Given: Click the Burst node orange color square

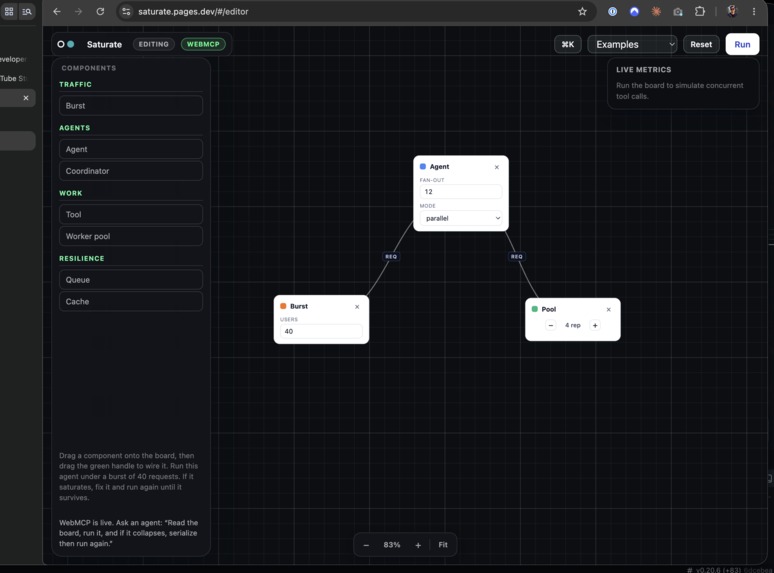Looking at the screenshot, I should (x=283, y=306).
